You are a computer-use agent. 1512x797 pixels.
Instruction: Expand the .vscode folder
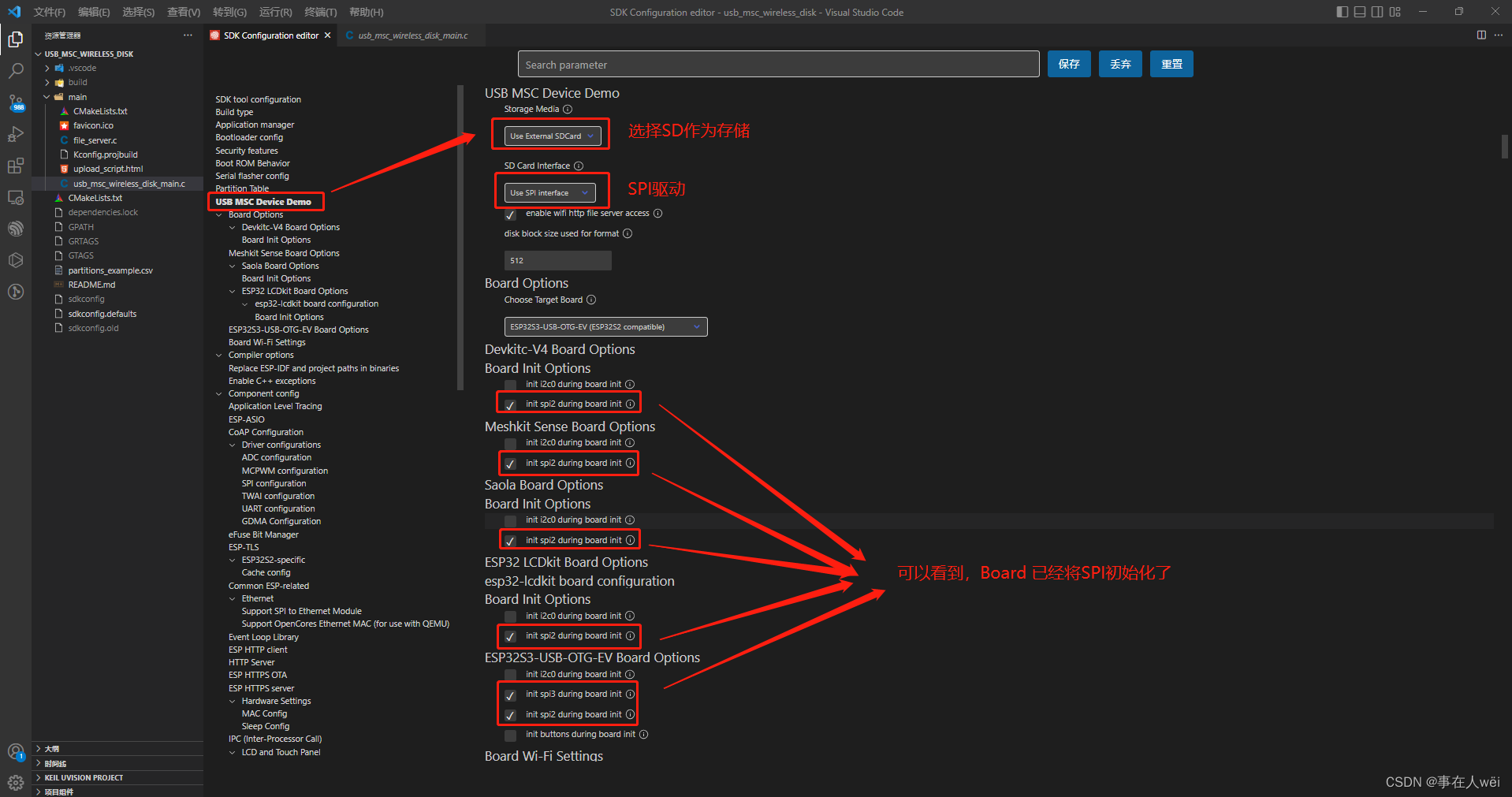pyautogui.click(x=47, y=69)
